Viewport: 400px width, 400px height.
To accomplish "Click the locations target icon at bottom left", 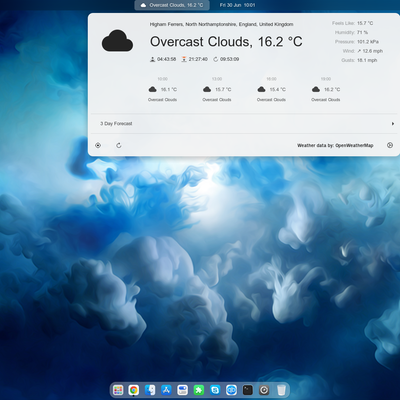I will coord(98,145).
